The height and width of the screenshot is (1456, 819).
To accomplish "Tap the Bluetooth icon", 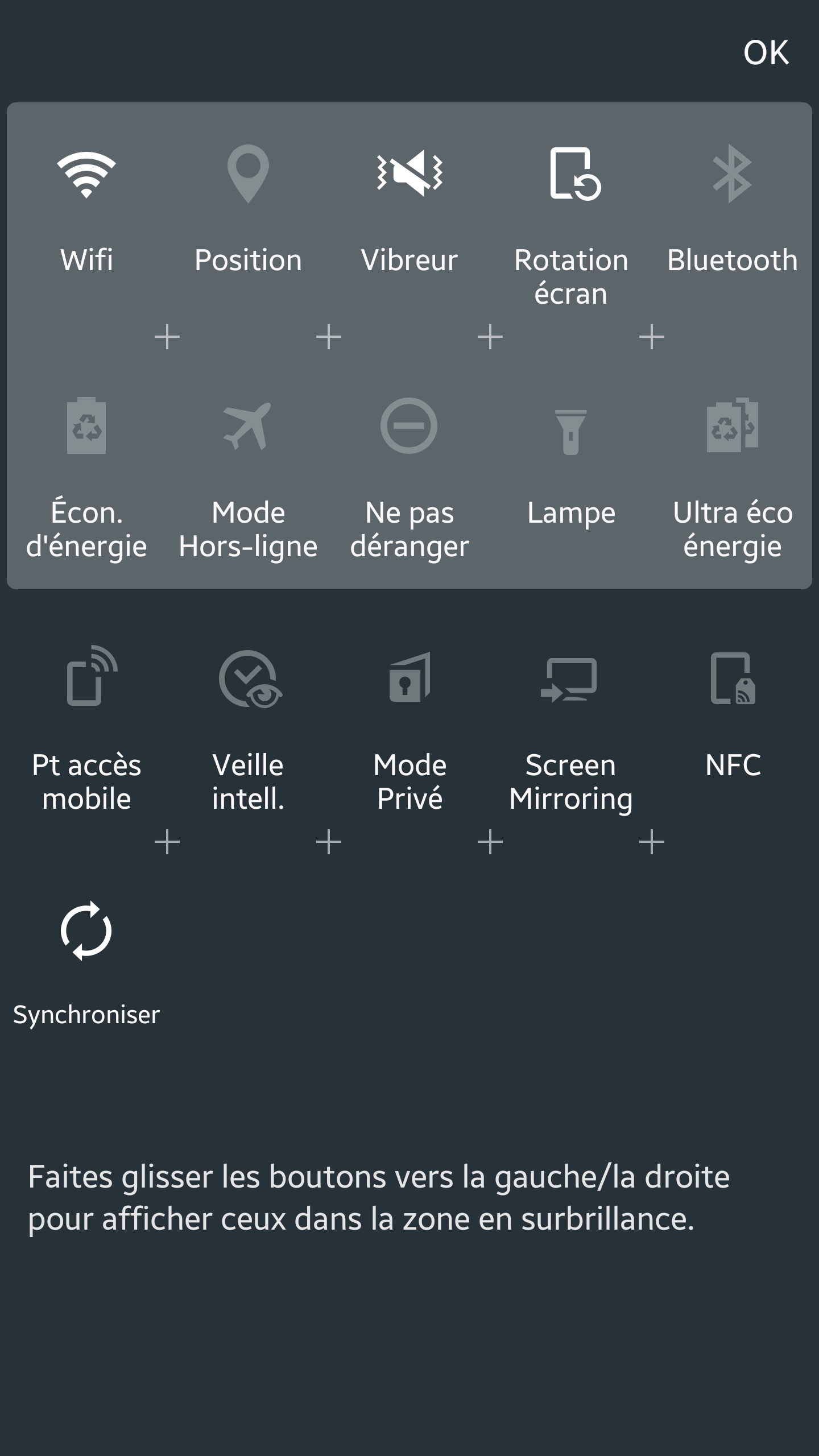I will [733, 174].
